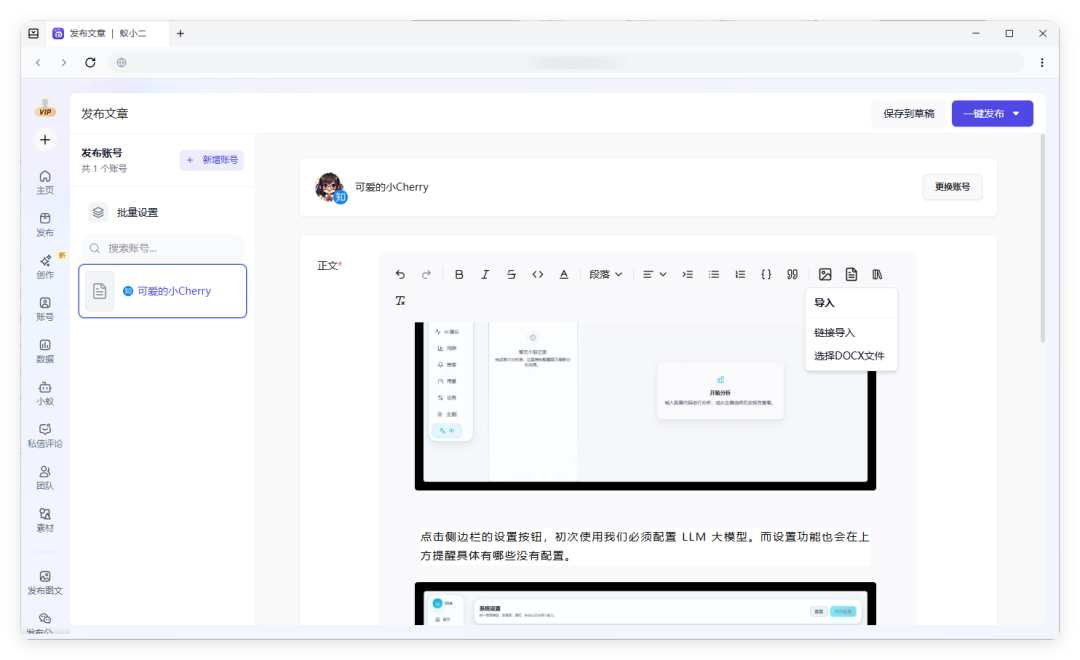Apply strikethrough formatting

(x=511, y=274)
